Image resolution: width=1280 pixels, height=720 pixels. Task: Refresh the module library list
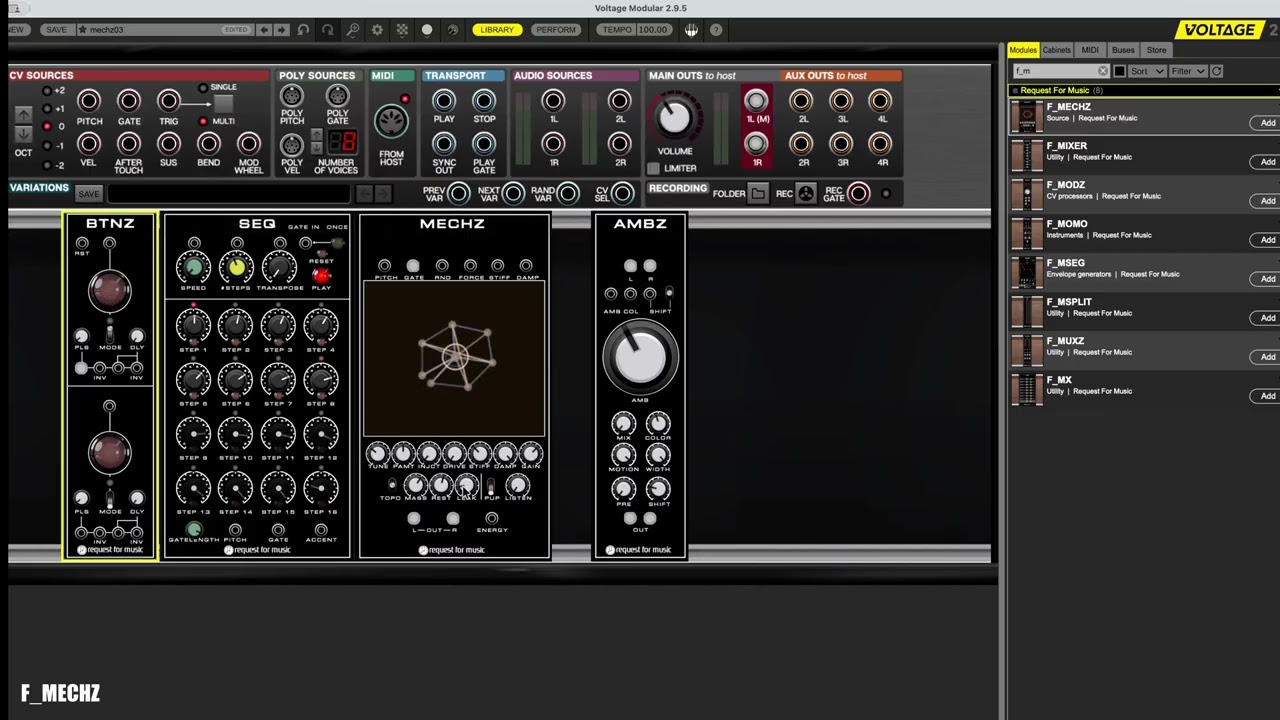[x=1216, y=71]
